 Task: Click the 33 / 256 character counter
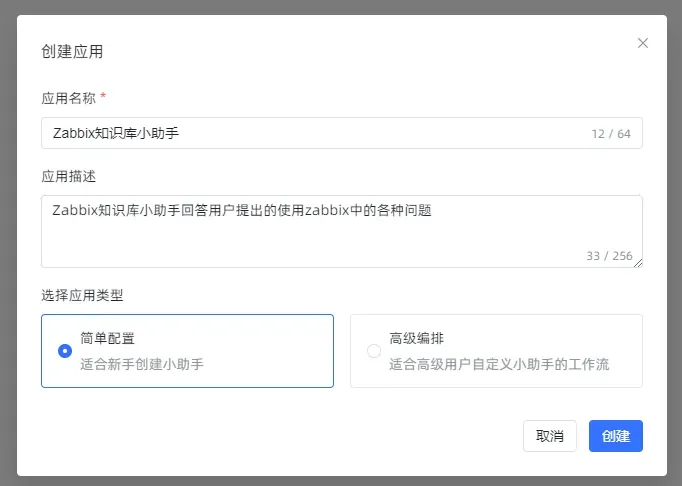(609, 256)
